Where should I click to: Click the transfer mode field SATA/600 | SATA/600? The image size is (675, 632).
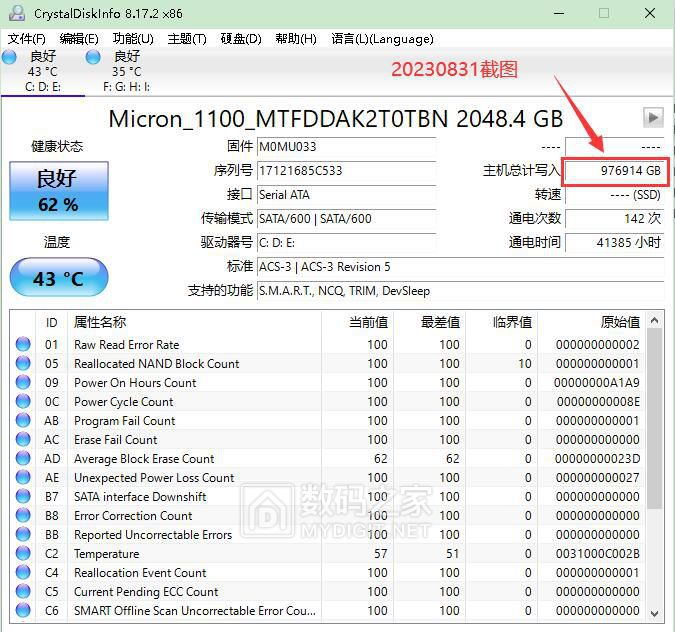(347, 219)
